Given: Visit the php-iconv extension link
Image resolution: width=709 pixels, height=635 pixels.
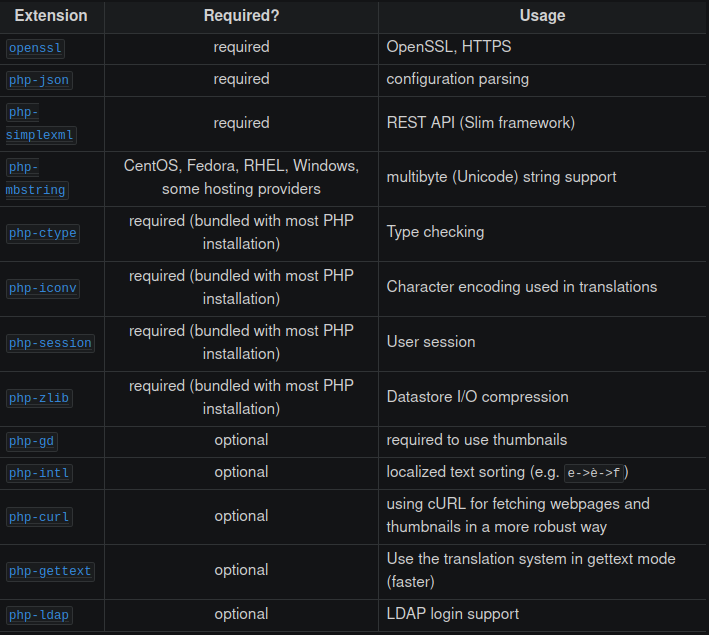Looking at the screenshot, I should pyautogui.click(x=42, y=288).
